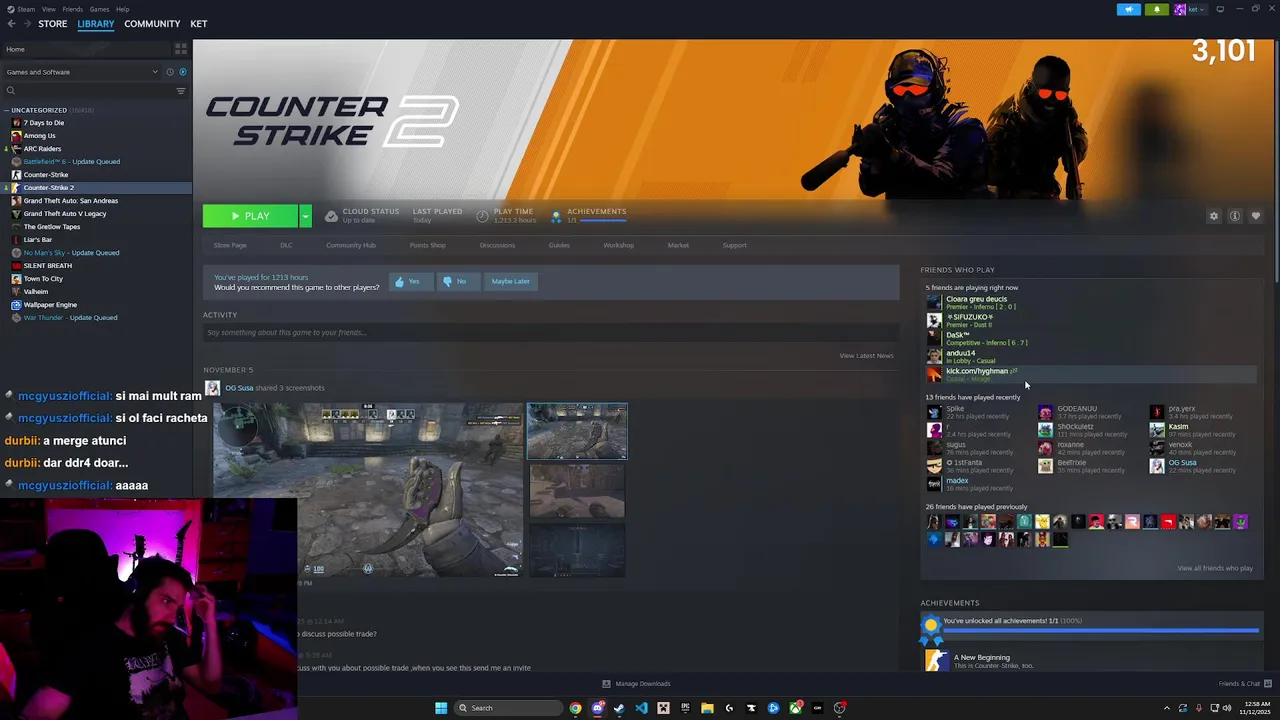Click the recent activity clock filter

[x=170, y=72]
